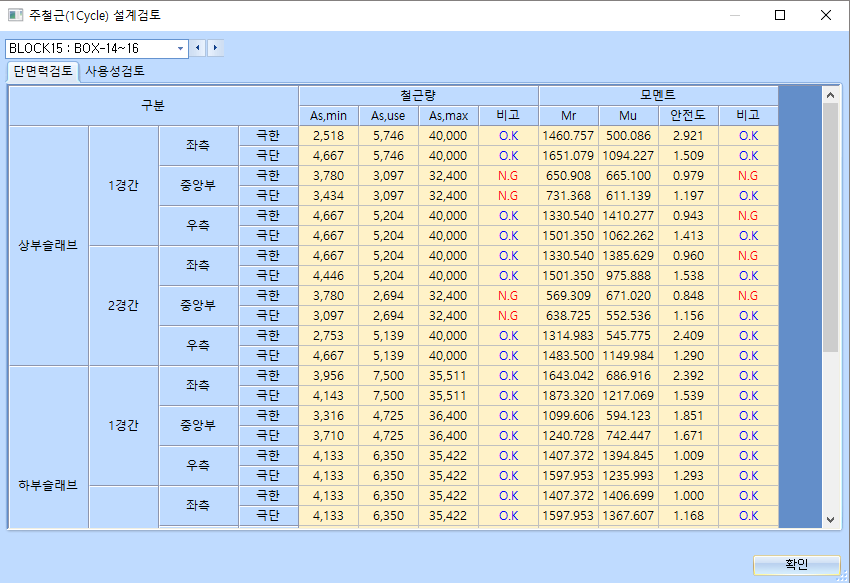Click the 2경간 cell under 상부슬래브
This screenshot has width=850, height=583.
[x=124, y=305]
